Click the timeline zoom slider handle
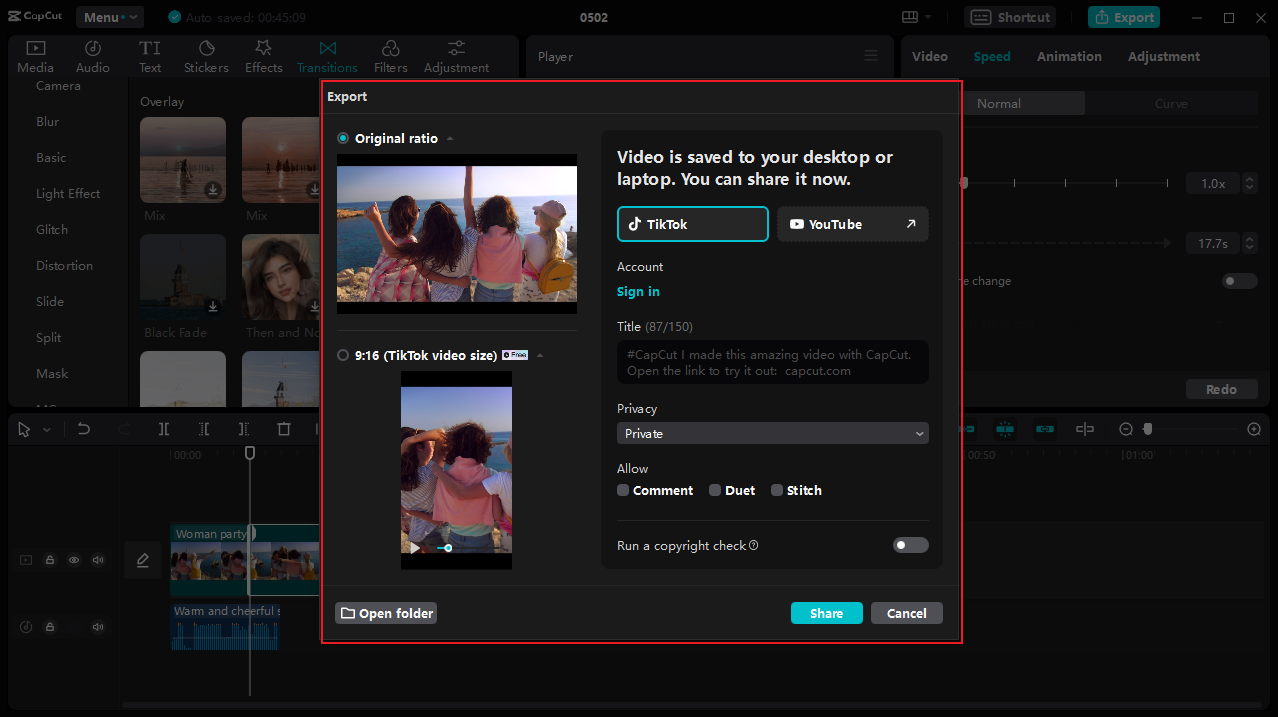 point(1148,429)
